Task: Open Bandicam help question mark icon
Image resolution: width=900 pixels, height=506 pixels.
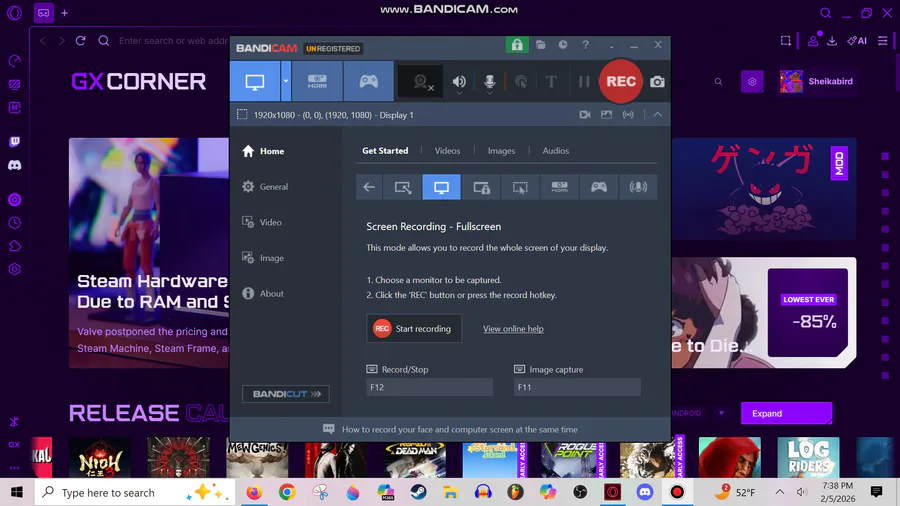Action: pyautogui.click(x=585, y=45)
